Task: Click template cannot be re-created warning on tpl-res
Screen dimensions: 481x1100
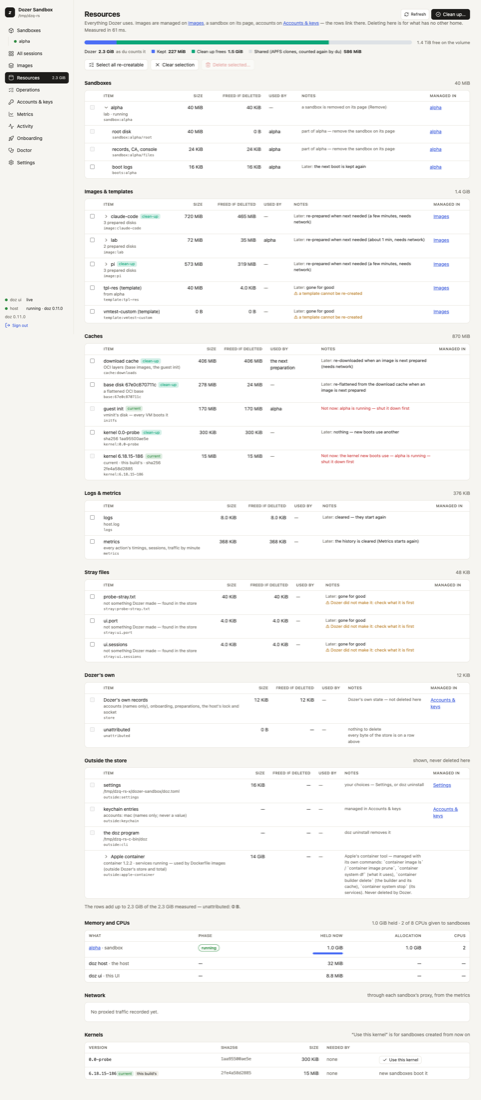Action: pyautogui.click(x=330, y=293)
